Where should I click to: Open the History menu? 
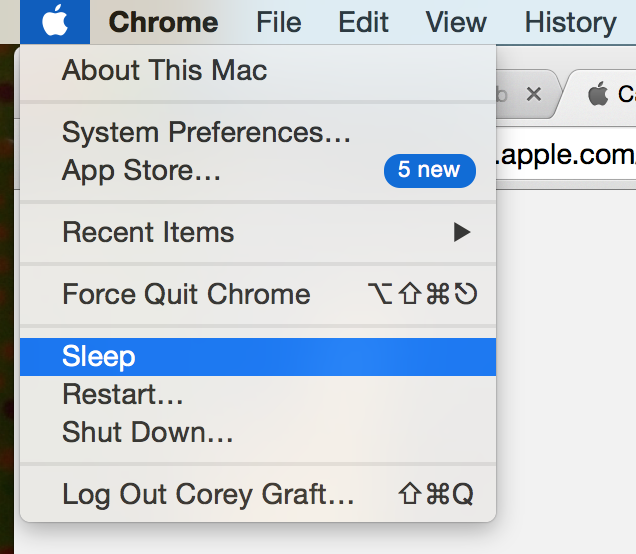(570, 21)
